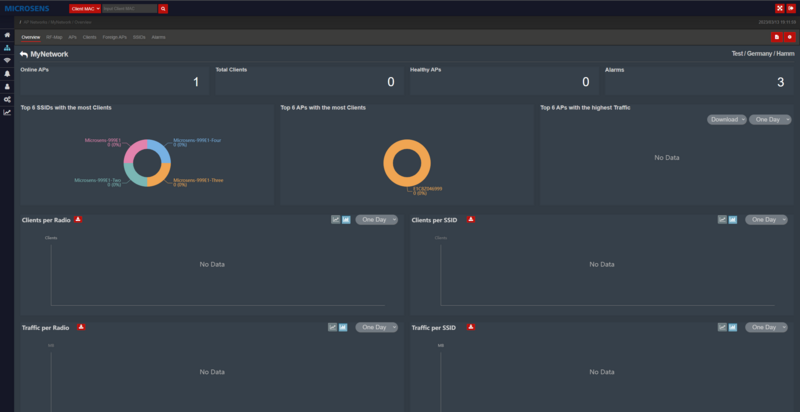Switch Clients per SSID to area chart
The image size is (800, 412).
click(x=734, y=219)
